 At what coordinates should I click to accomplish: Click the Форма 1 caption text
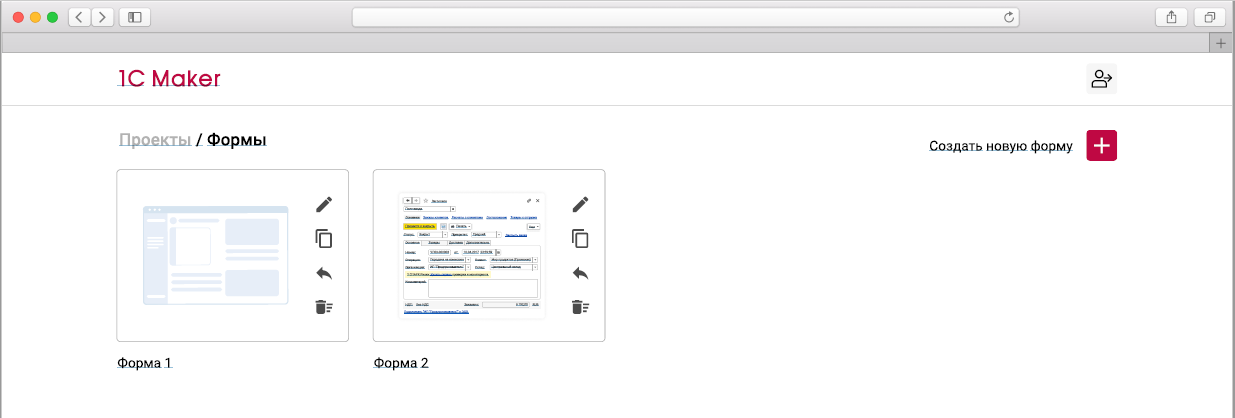(x=145, y=364)
